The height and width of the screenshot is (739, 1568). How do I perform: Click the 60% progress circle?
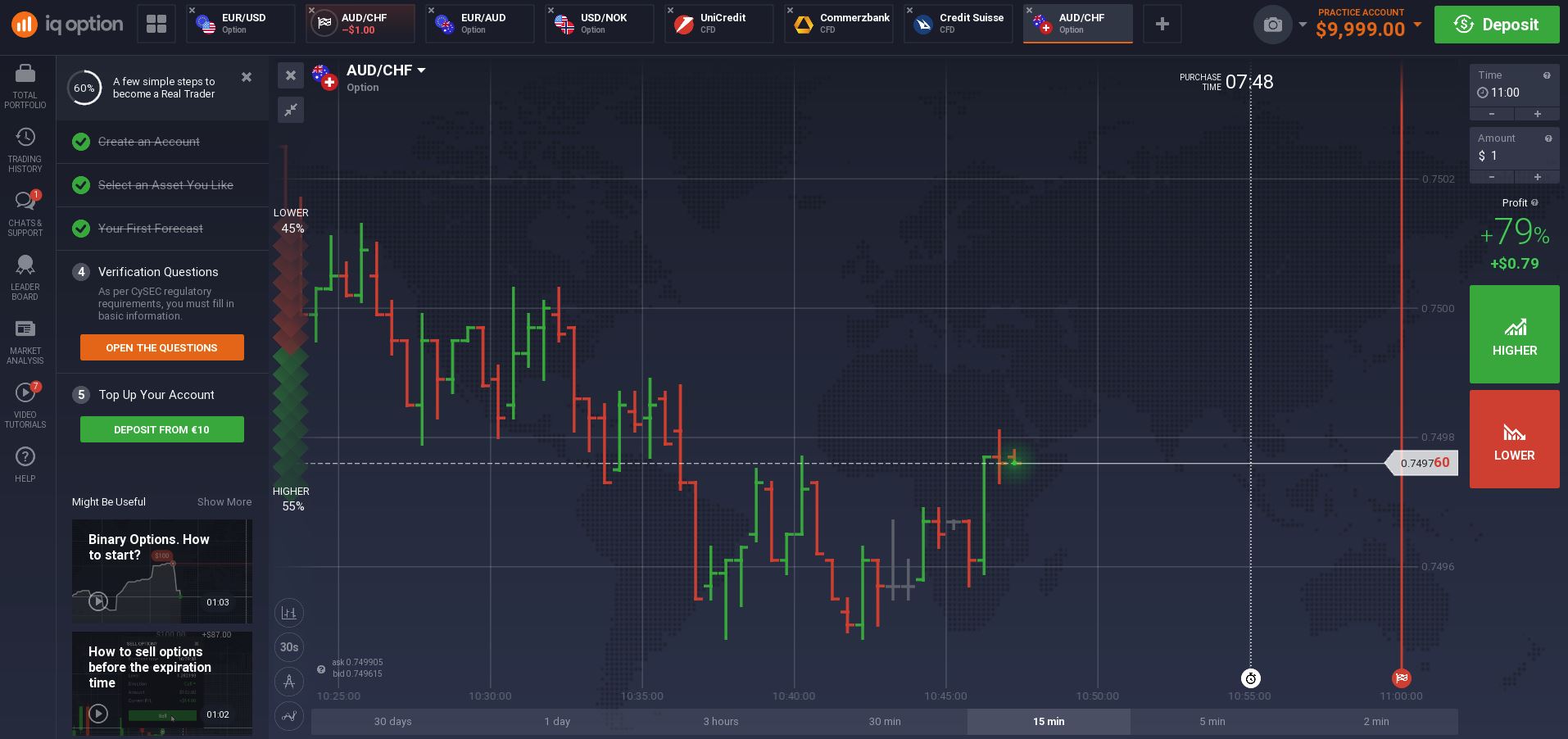(x=84, y=88)
